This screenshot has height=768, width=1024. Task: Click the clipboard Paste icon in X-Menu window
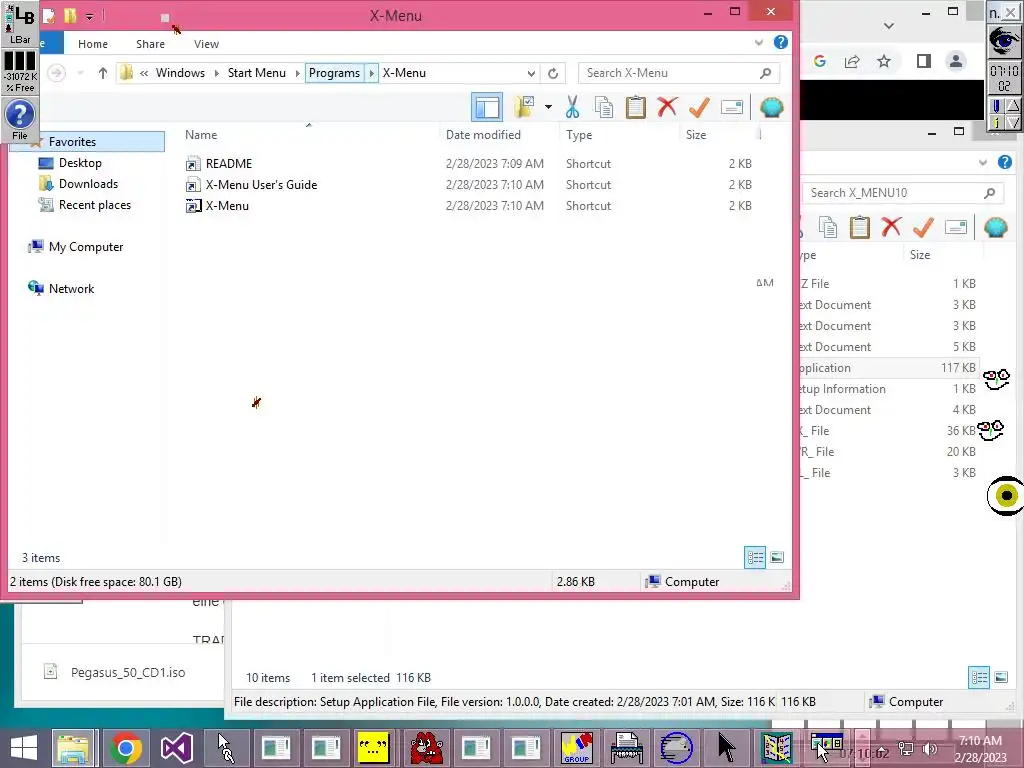635,107
